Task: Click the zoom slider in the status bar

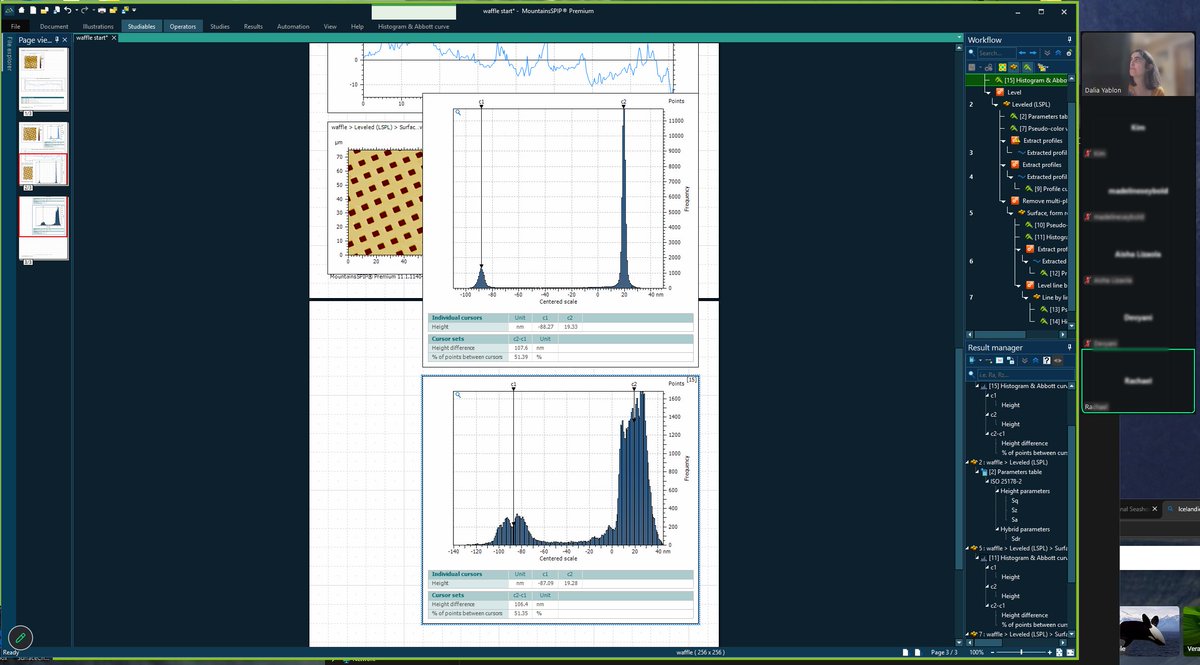Action: [x=1022, y=652]
